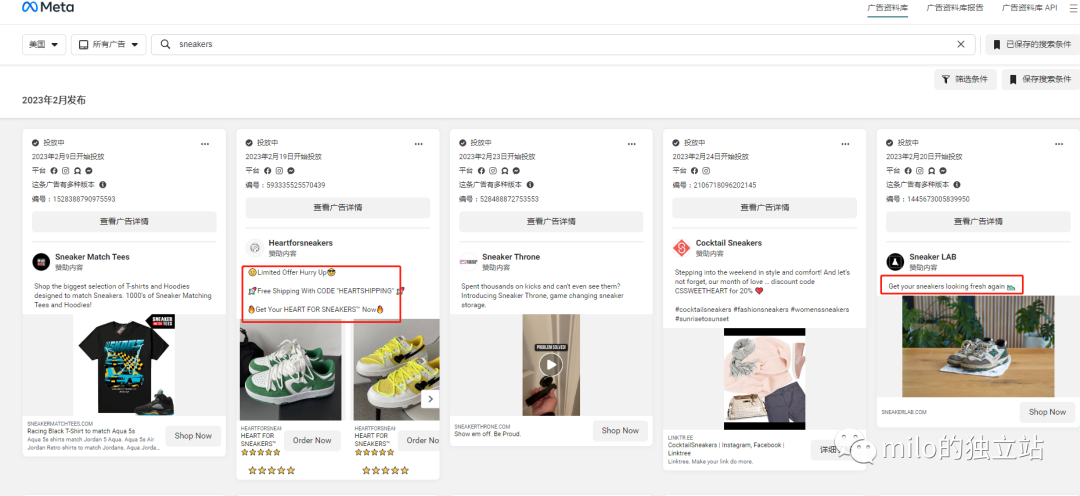This screenshot has height=496, width=1080.
Task: Click Messenger platform icon on Sneaker Match Tees ad
Action: click(x=90, y=171)
